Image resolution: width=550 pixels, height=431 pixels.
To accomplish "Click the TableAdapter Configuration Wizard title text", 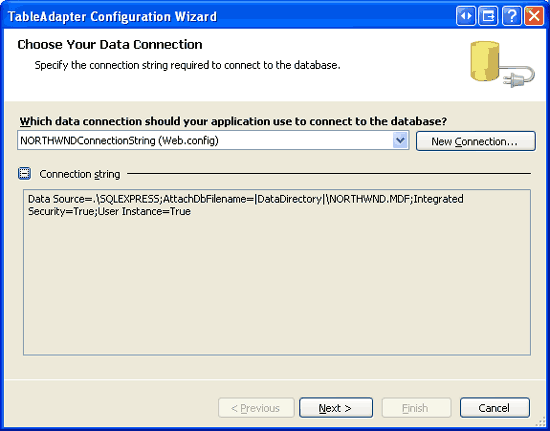I will coord(112,16).
